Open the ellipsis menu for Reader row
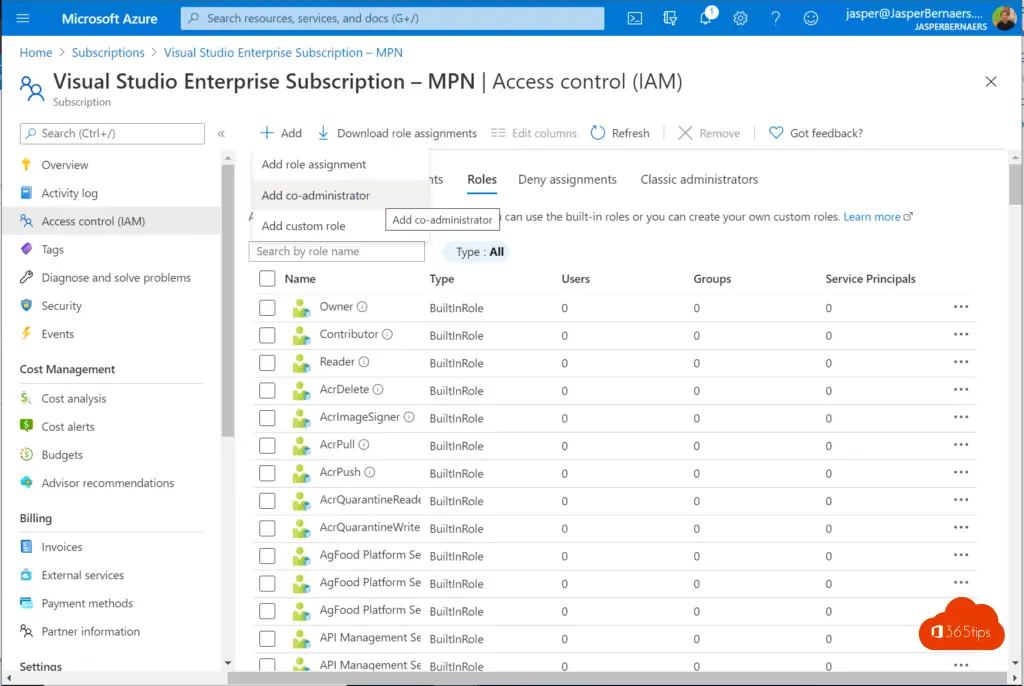Viewport: 1024px width, 686px height. pyautogui.click(x=961, y=362)
